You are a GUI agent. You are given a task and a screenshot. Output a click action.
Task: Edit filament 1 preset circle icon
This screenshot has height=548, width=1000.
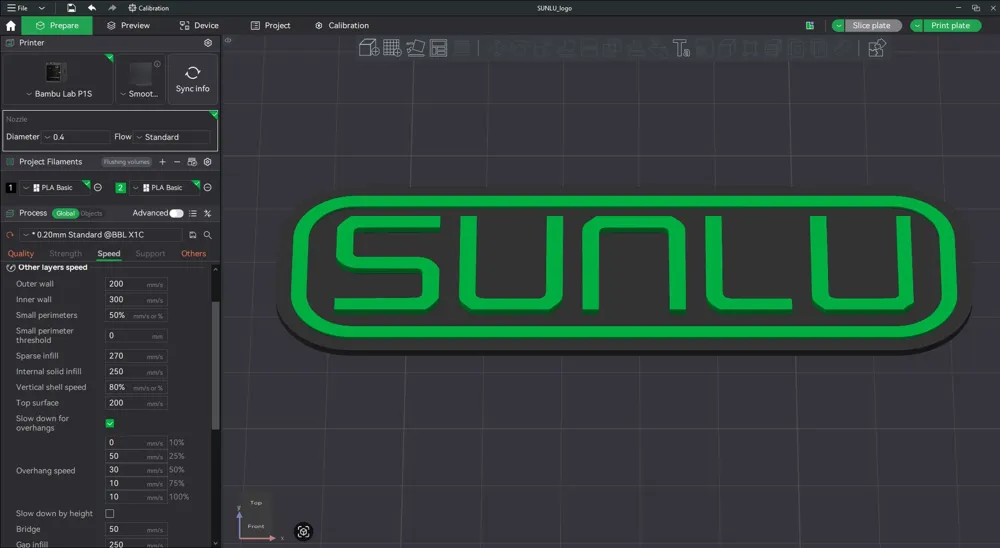[x=98, y=188]
